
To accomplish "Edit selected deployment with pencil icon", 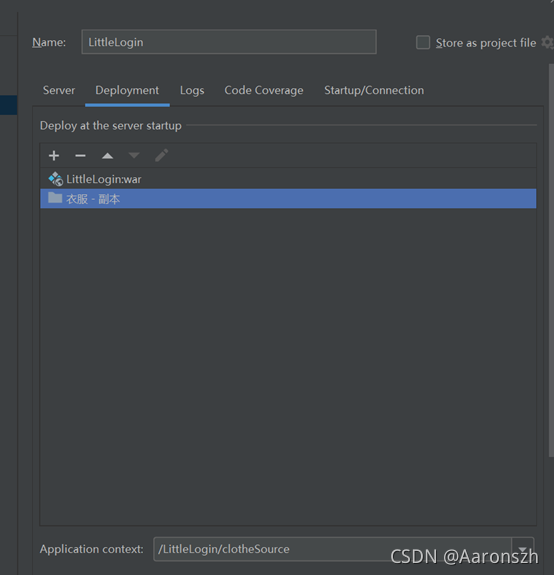I will (161, 155).
